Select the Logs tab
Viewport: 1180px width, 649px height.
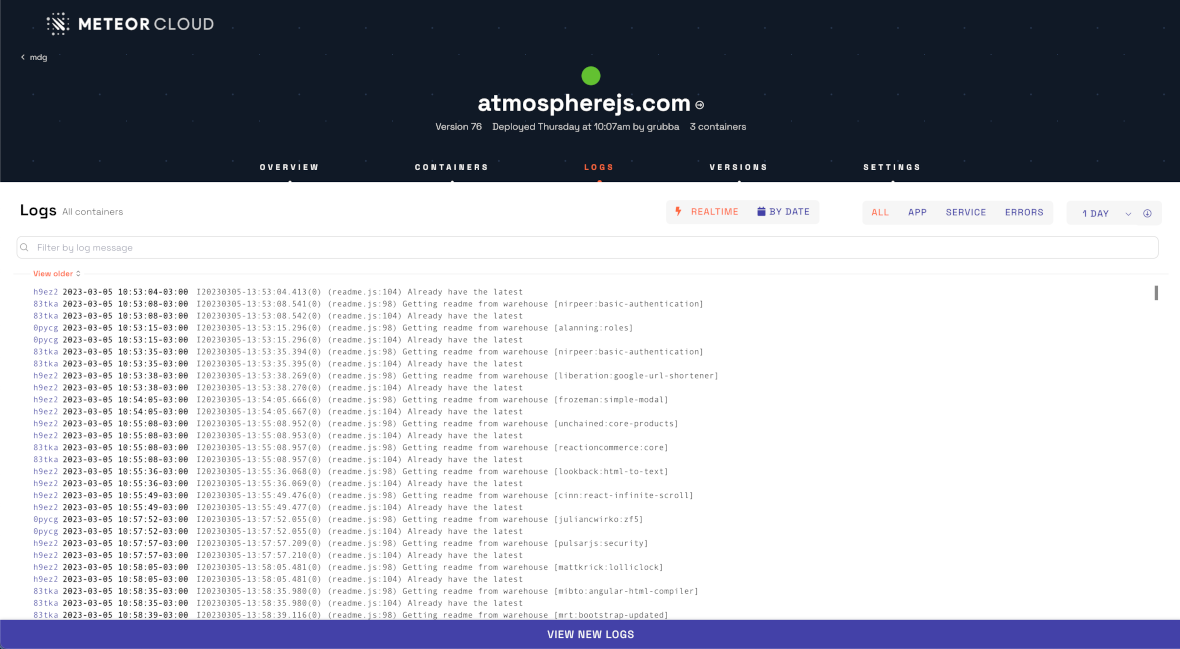(599, 167)
